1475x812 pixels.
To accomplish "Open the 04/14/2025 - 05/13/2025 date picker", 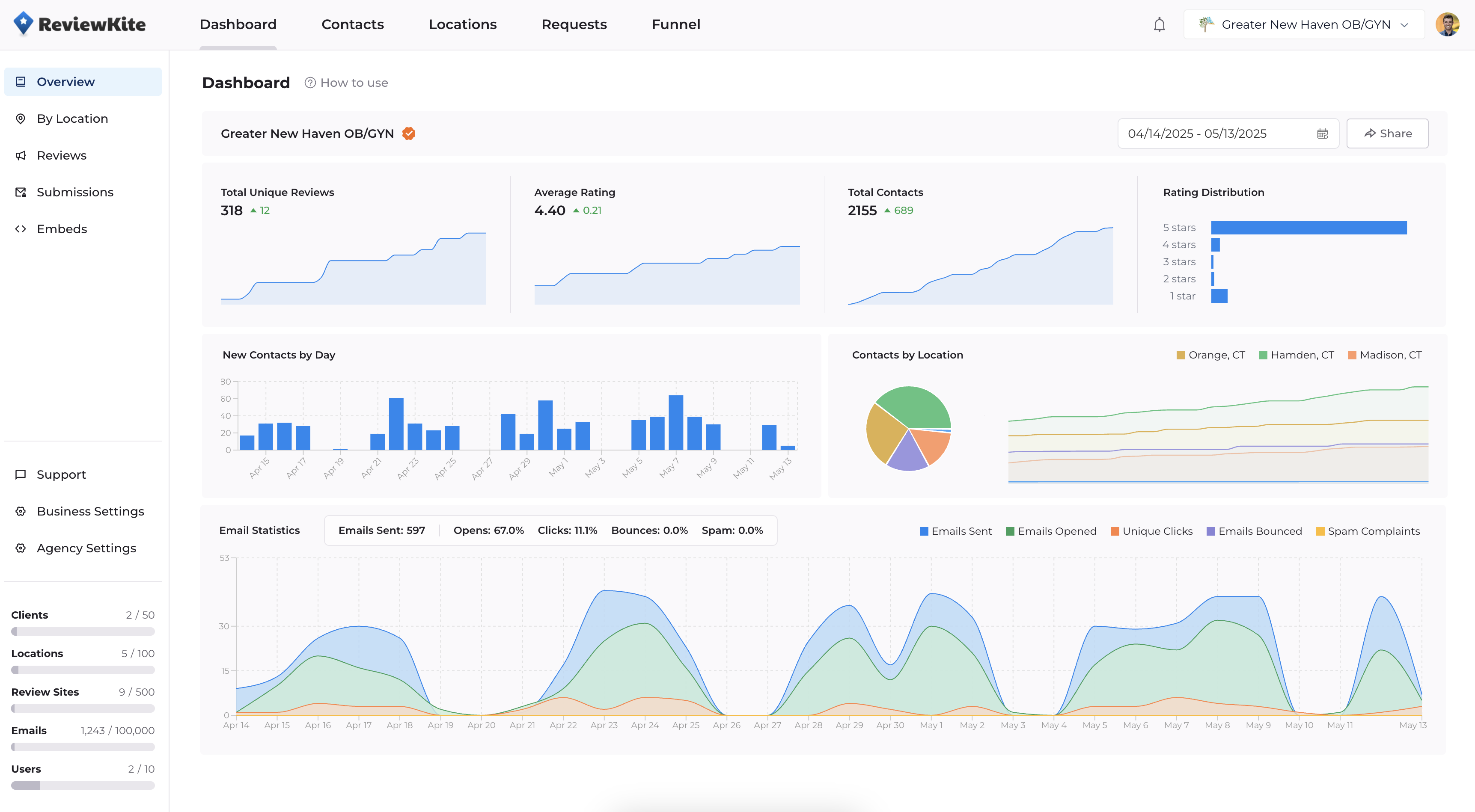I will point(1197,133).
